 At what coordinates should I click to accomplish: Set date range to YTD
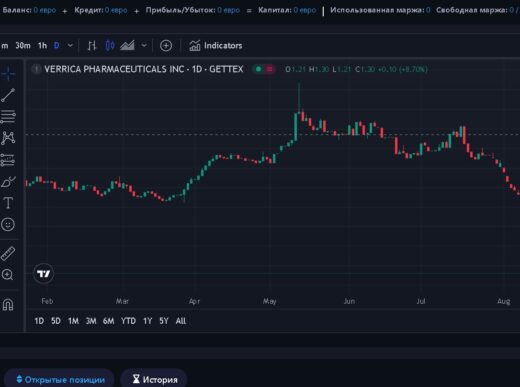click(128, 321)
